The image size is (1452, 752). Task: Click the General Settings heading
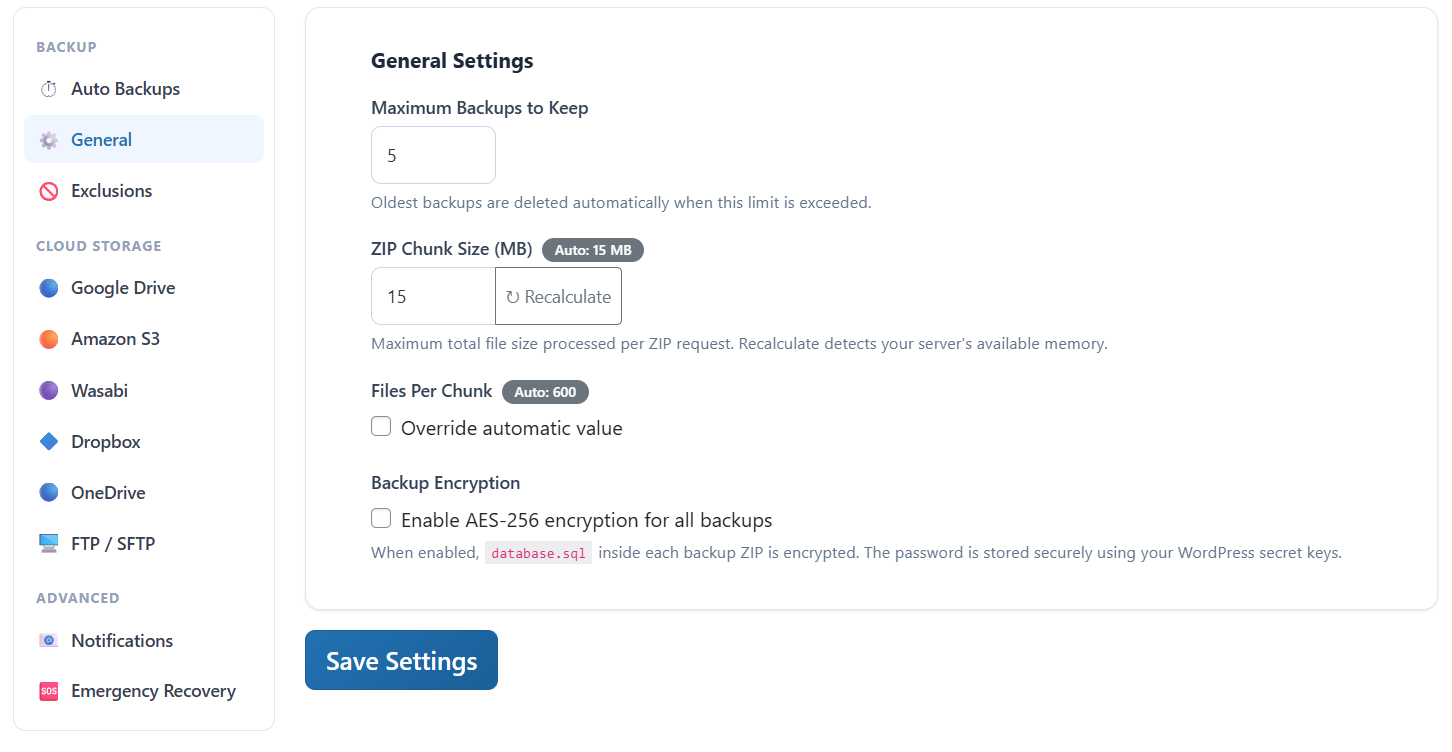452,61
